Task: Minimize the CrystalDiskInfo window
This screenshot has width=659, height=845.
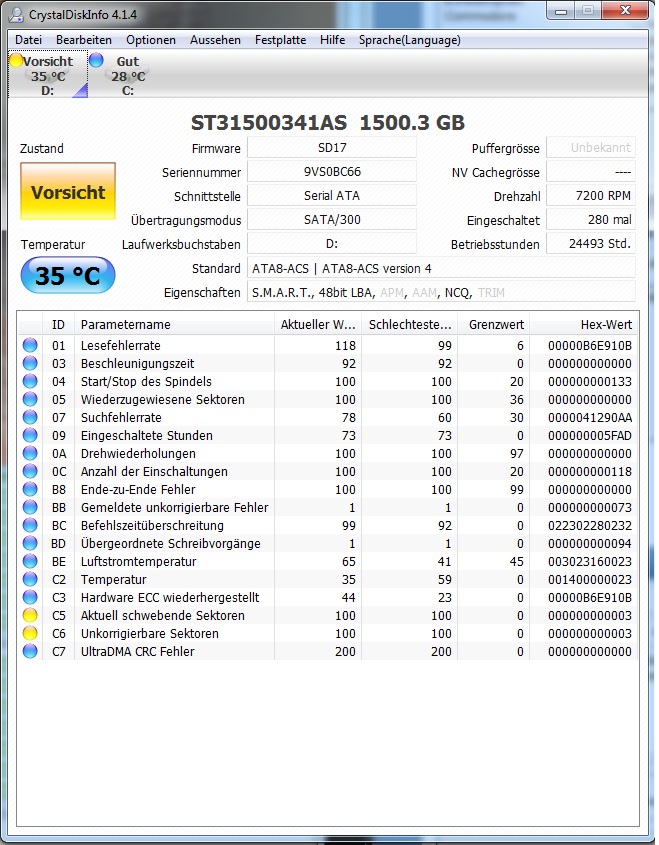Action: click(561, 11)
